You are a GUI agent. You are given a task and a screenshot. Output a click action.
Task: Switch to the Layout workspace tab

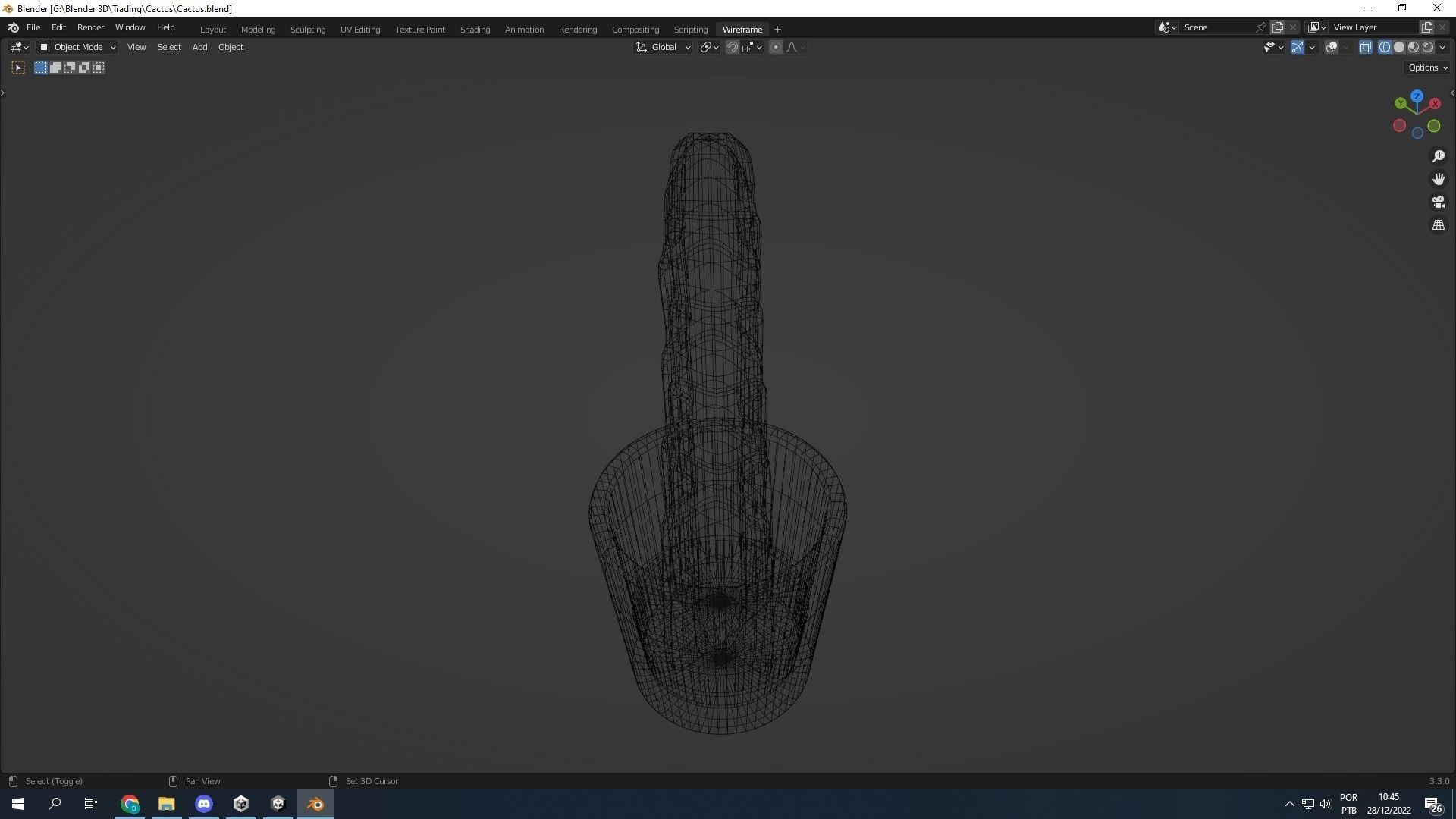[x=213, y=30]
